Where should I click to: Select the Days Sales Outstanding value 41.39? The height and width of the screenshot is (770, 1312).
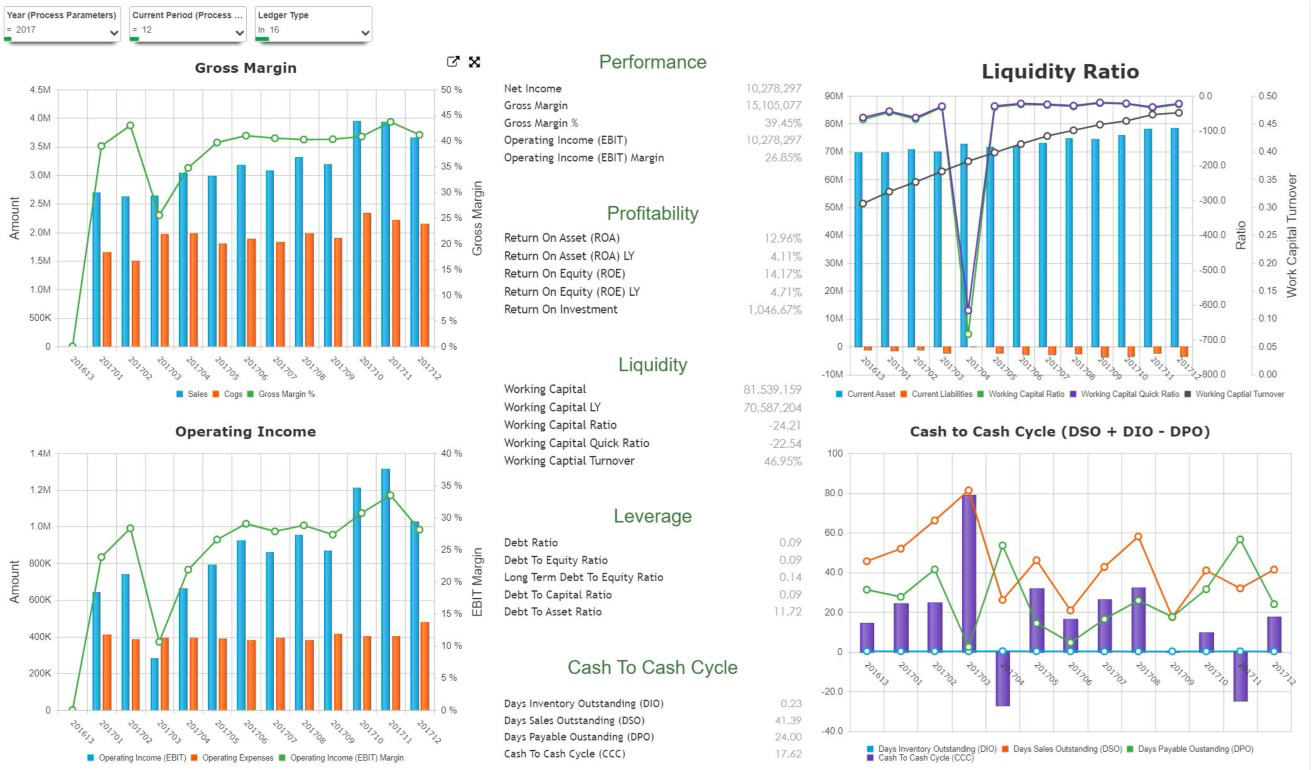tap(789, 720)
